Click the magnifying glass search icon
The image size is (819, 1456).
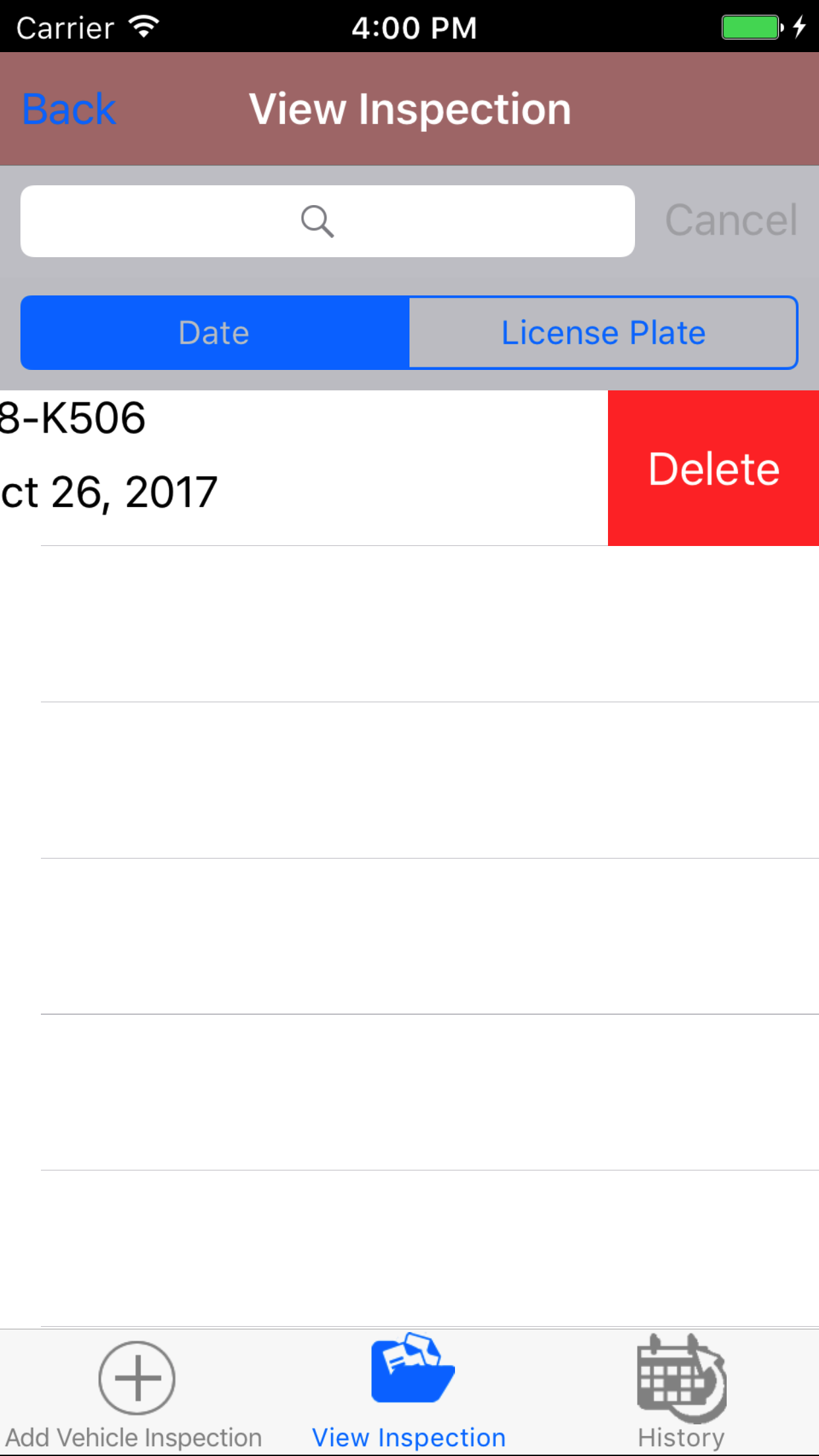[317, 222]
